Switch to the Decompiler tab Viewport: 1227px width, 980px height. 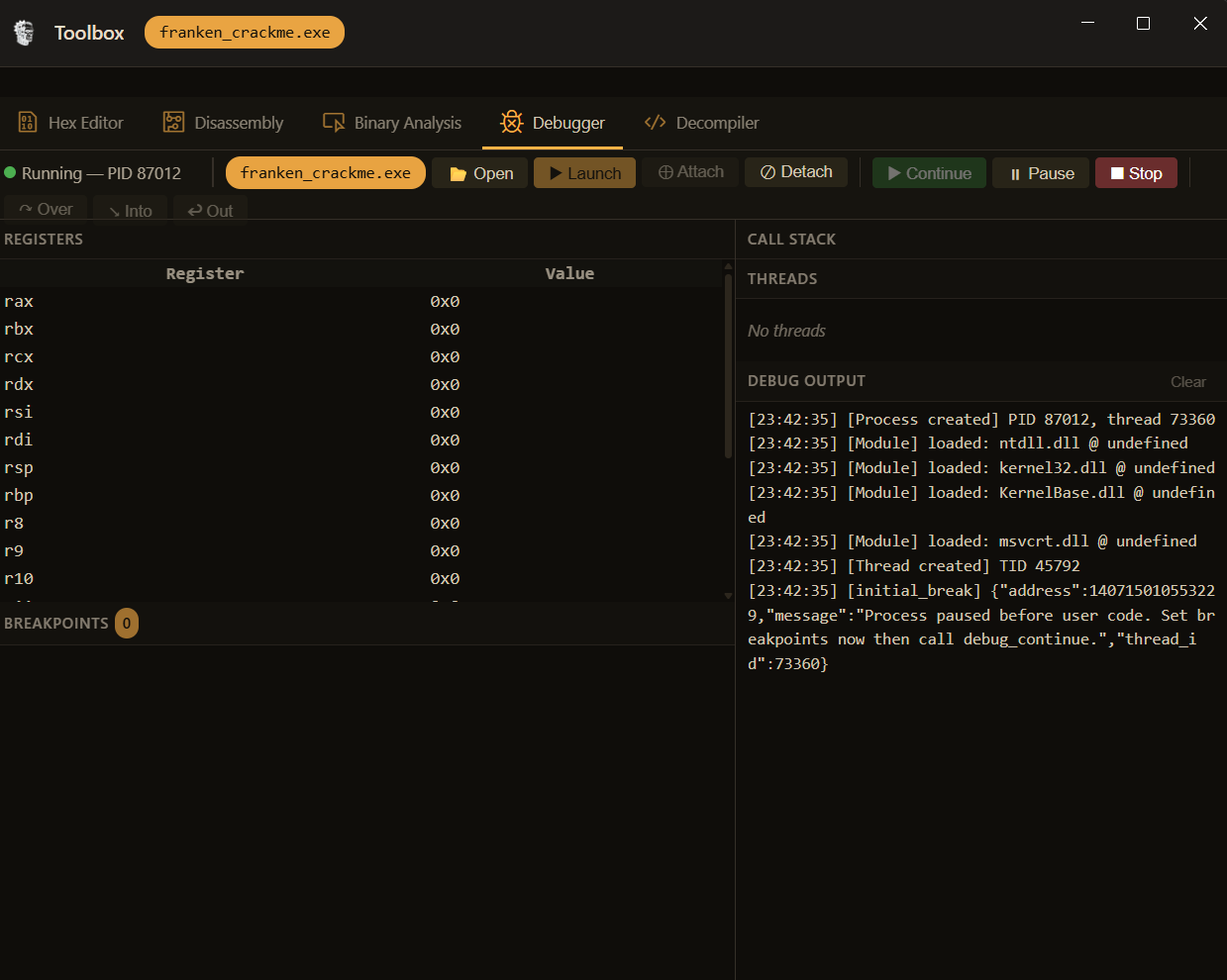click(x=701, y=123)
